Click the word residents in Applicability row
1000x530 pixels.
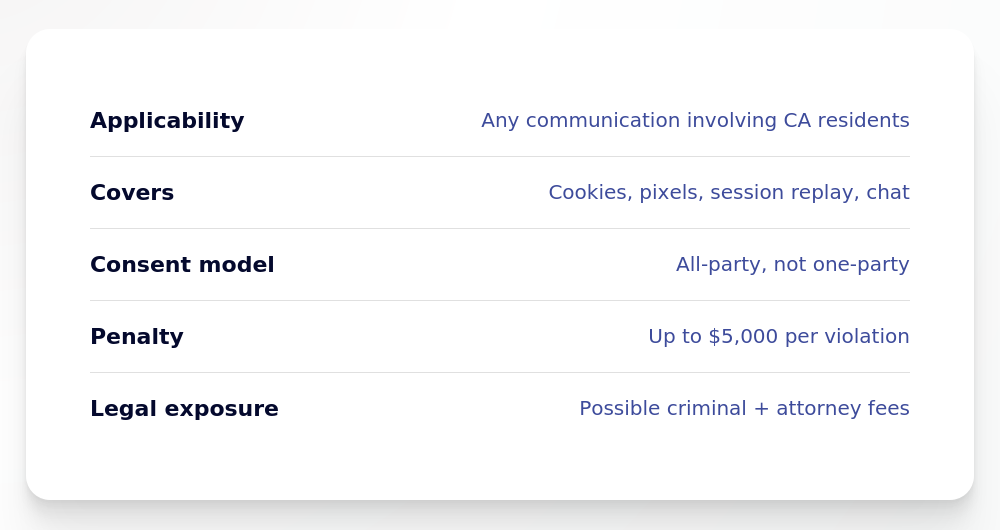(864, 121)
